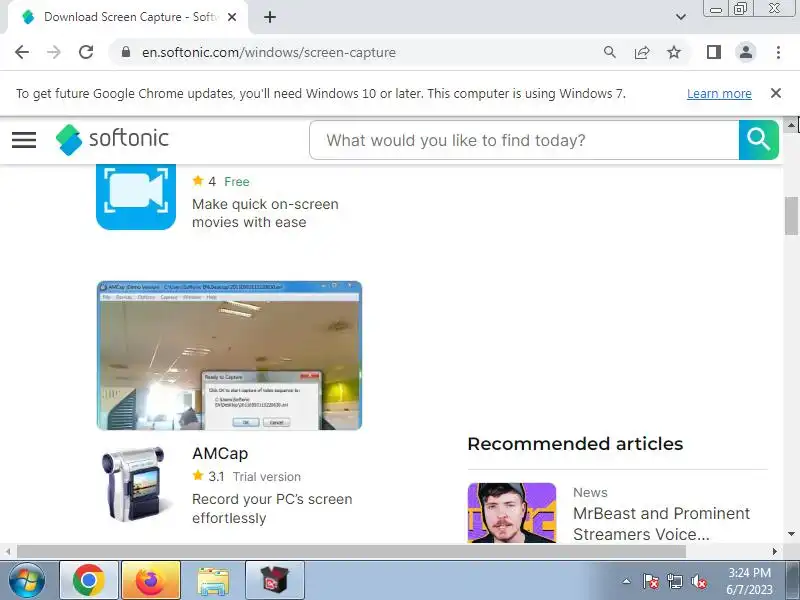This screenshot has width=800, height=600.
Task: Open the Softonic hamburger menu
Action: pos(24,139)
